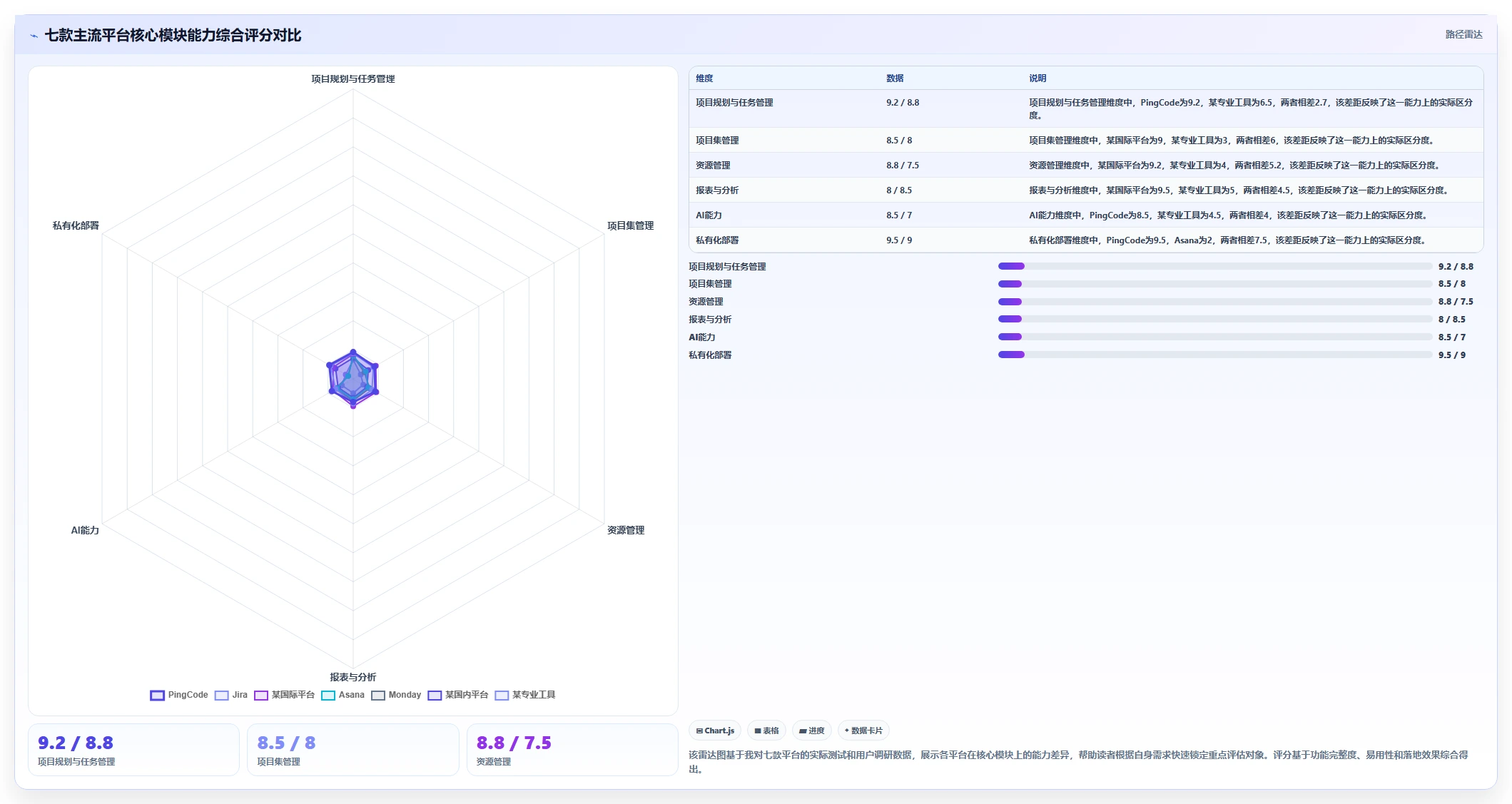Viewport: 1512px width, 804px height.
Task: Click the 进度 tag
Action: click(x=812, y=731)
